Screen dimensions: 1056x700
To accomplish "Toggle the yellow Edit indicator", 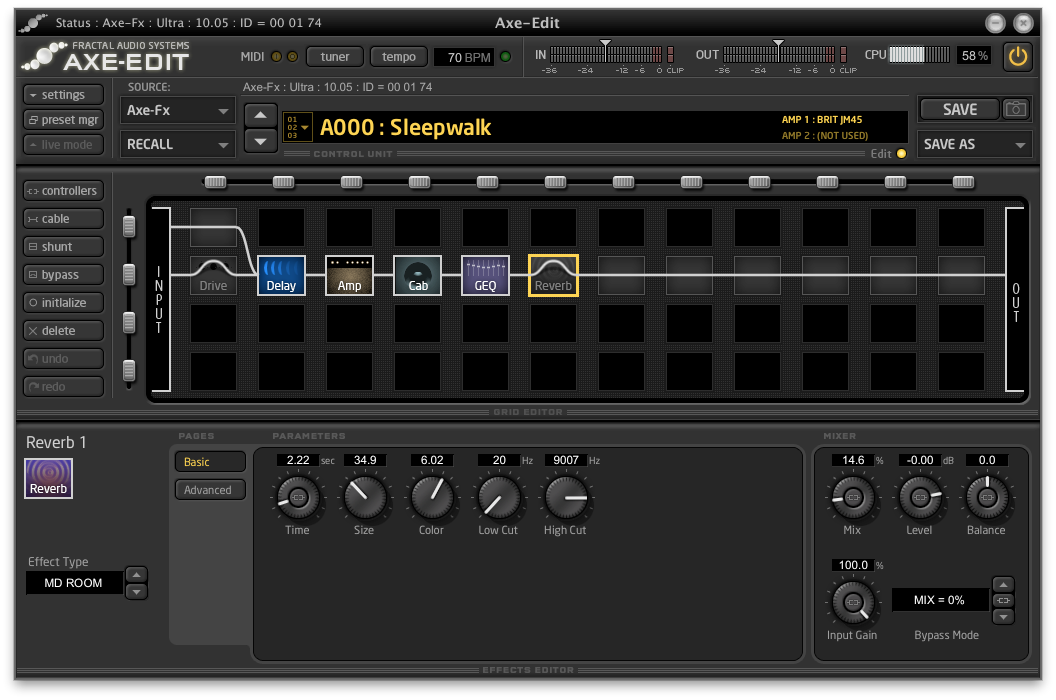I will (901, 154).
